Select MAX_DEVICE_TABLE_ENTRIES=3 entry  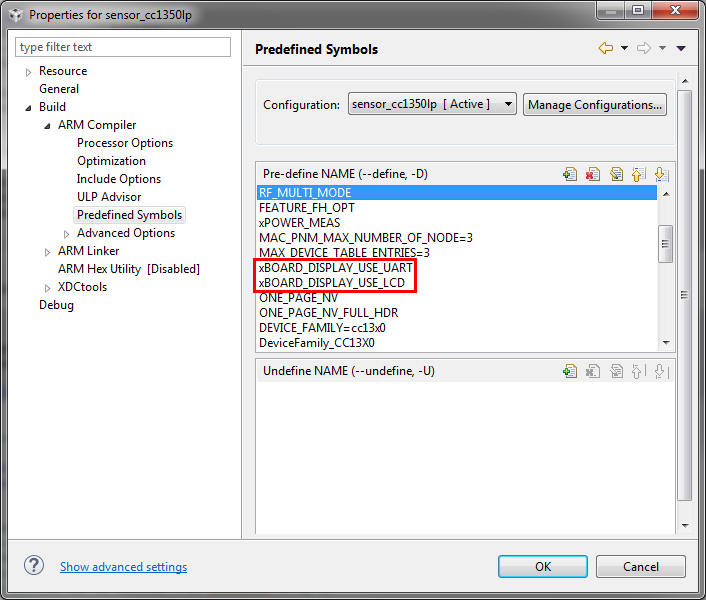point(457,253)
